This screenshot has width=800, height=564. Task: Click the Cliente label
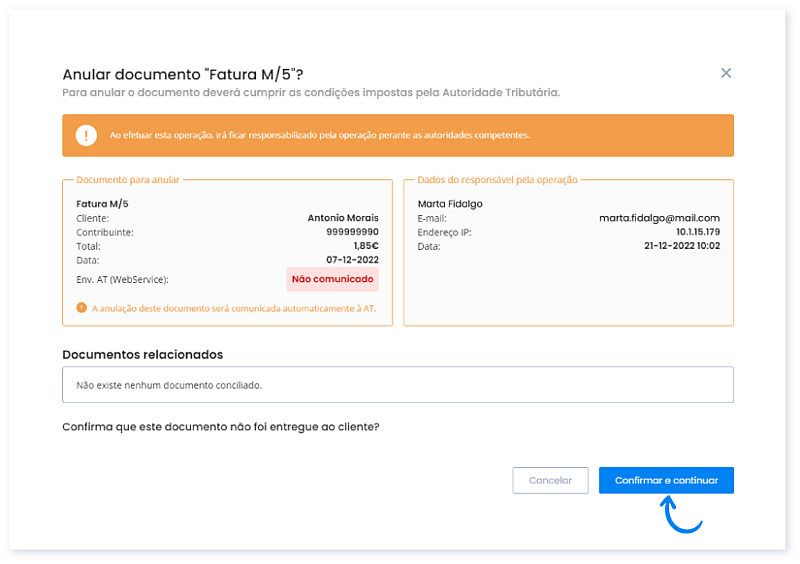[x=92, y=218]
